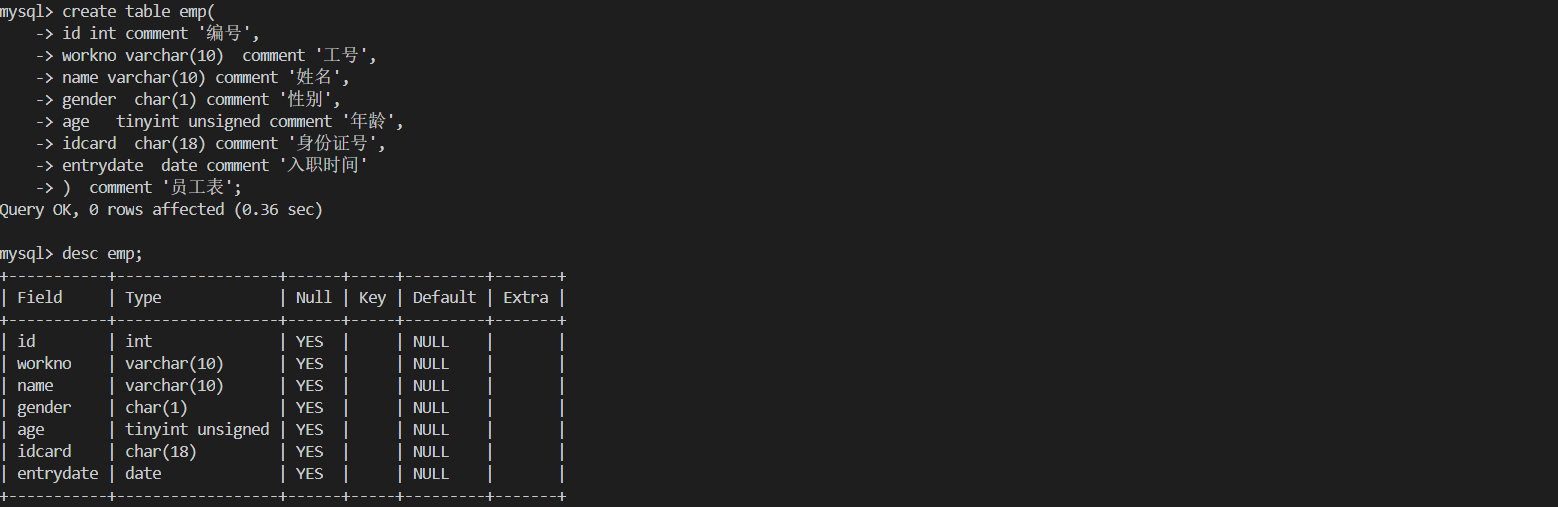Click the 'Default' column header
This screenshot has width=1558, height=507.
coord(444,297)
